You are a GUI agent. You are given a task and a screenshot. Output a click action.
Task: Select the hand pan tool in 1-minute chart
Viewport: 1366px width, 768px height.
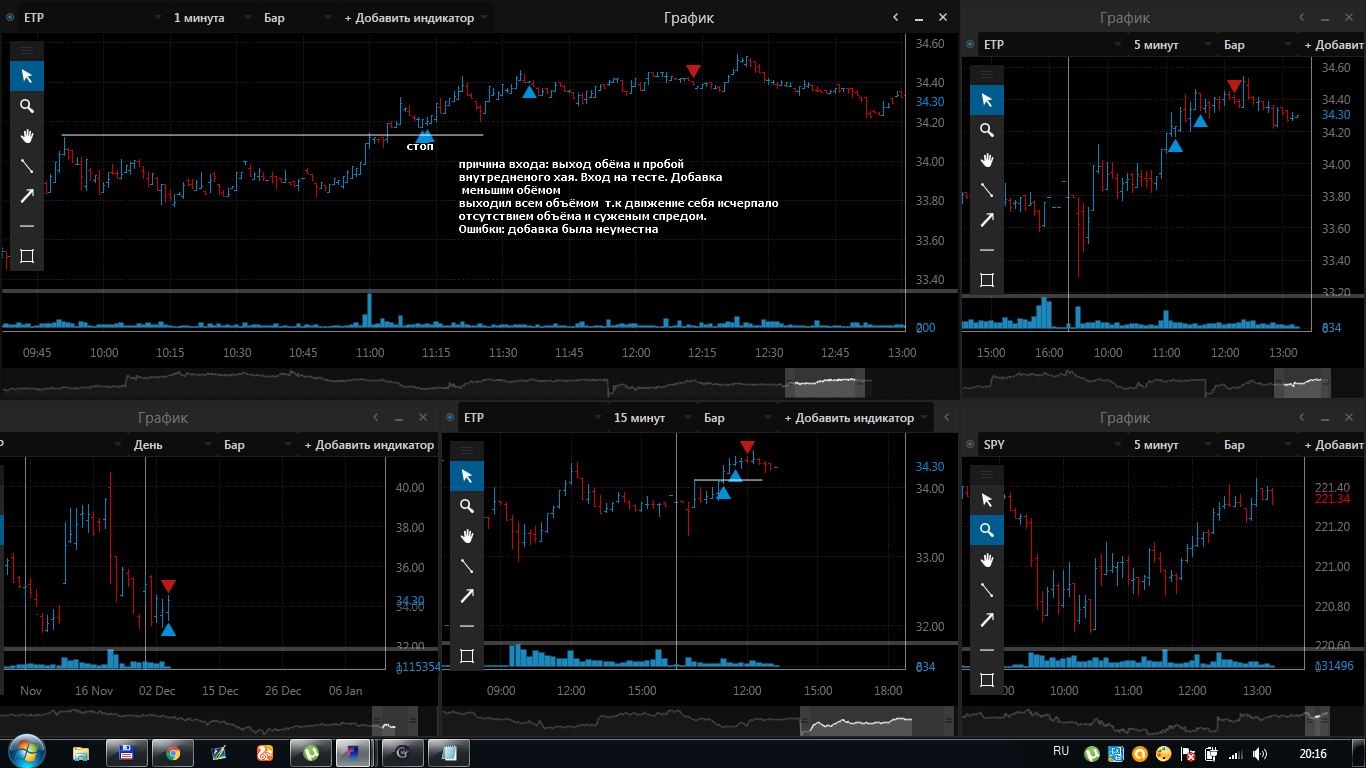(x=27, y=136)
